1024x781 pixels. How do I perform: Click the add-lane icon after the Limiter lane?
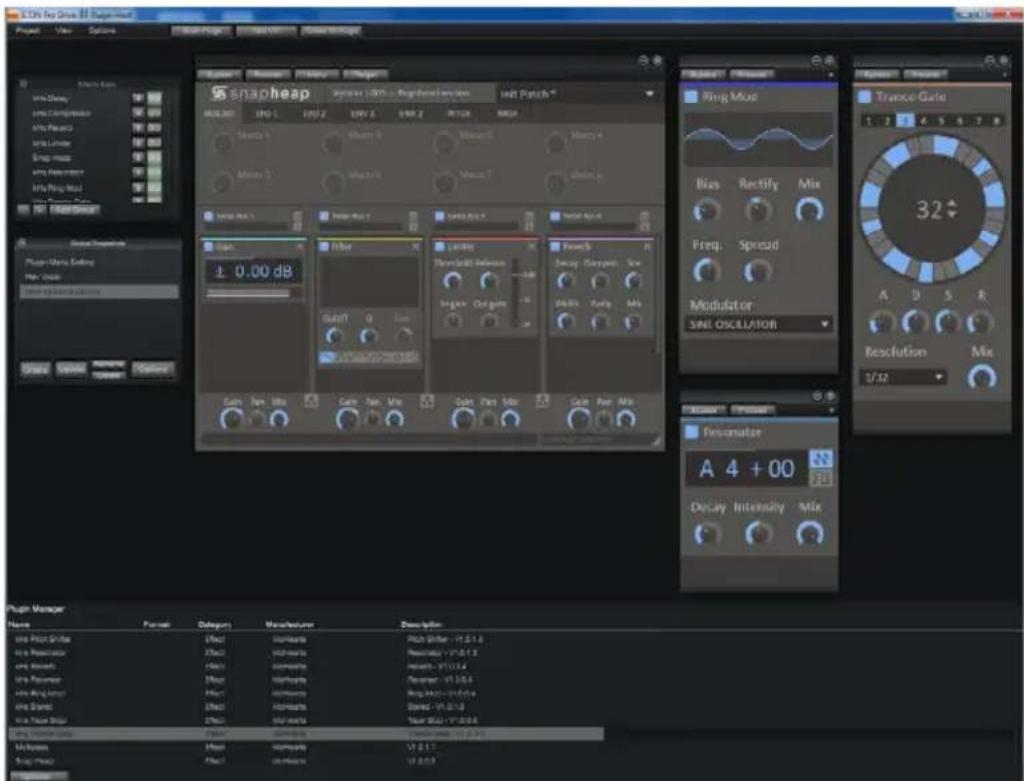(543, 401)
